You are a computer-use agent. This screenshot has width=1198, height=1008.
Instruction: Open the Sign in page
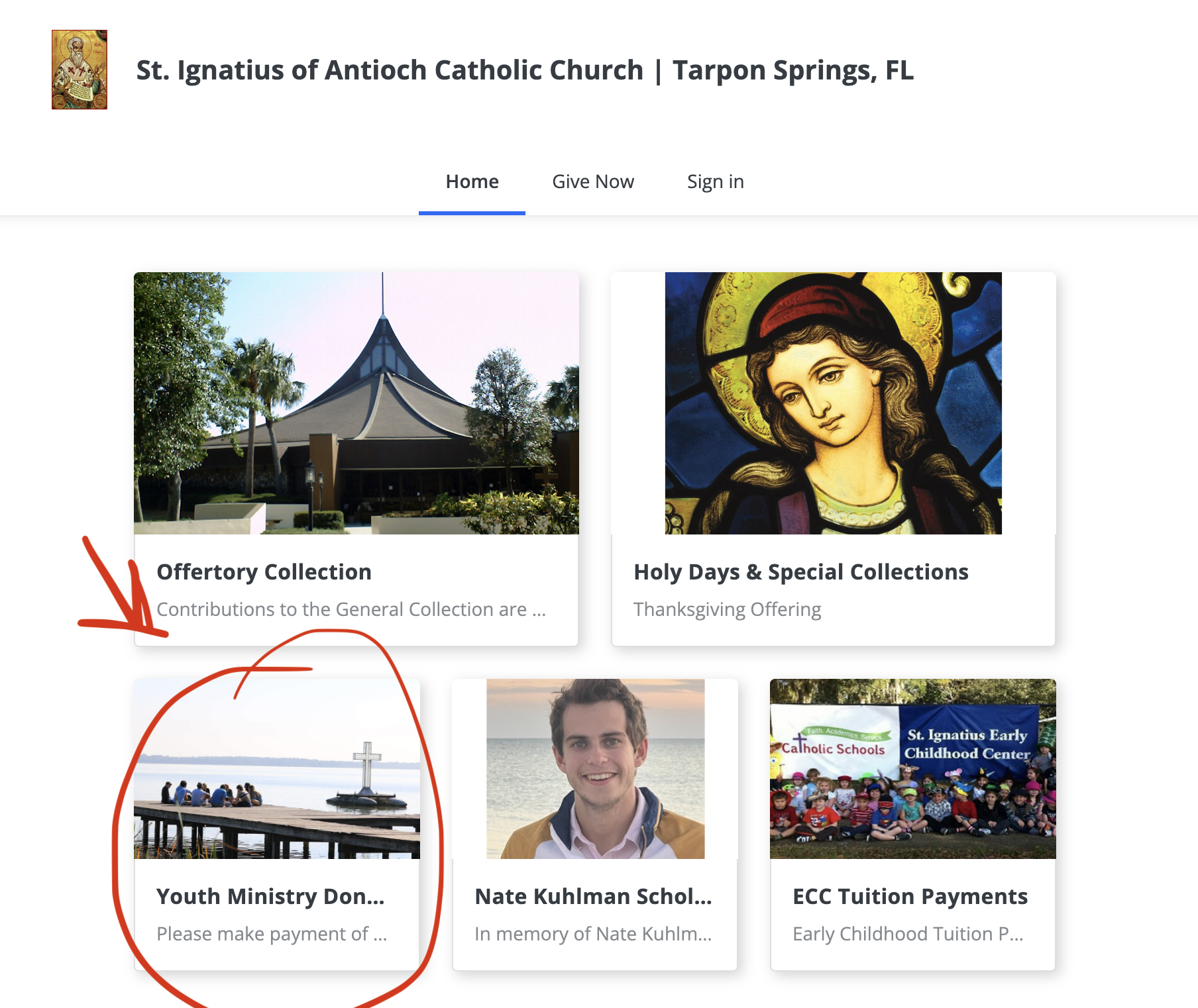click(x=716, y=181)
